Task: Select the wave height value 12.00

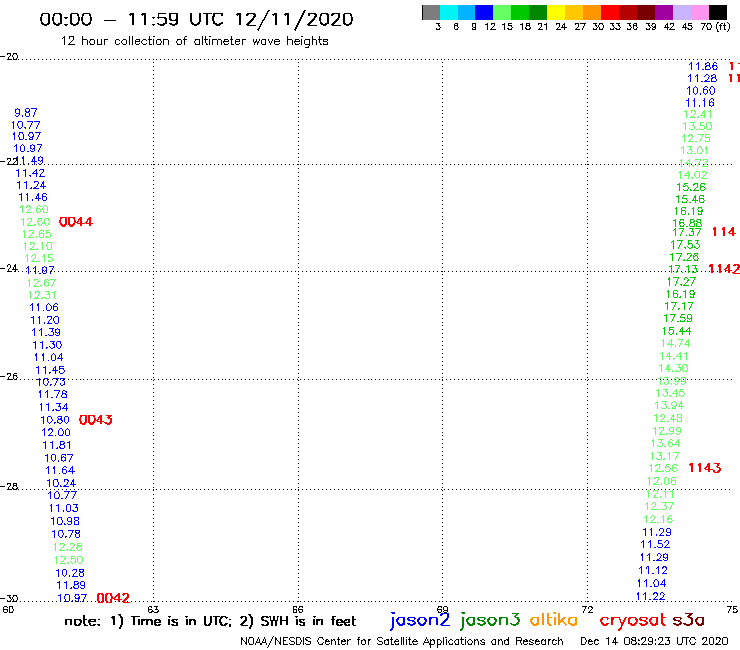Action: click(x=56, y=433)
